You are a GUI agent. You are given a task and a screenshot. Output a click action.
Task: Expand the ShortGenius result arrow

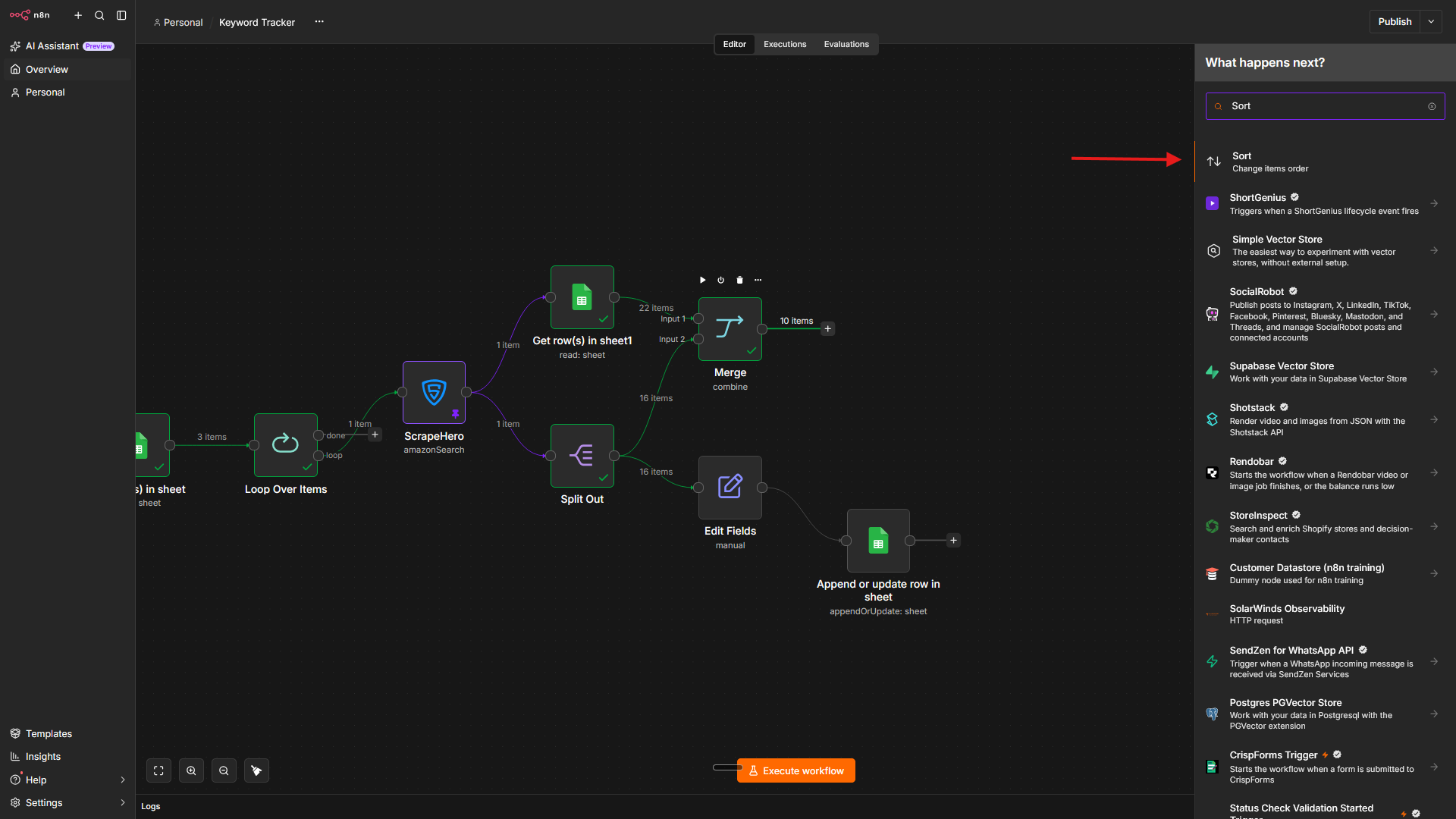click(x=1434, y=203)
